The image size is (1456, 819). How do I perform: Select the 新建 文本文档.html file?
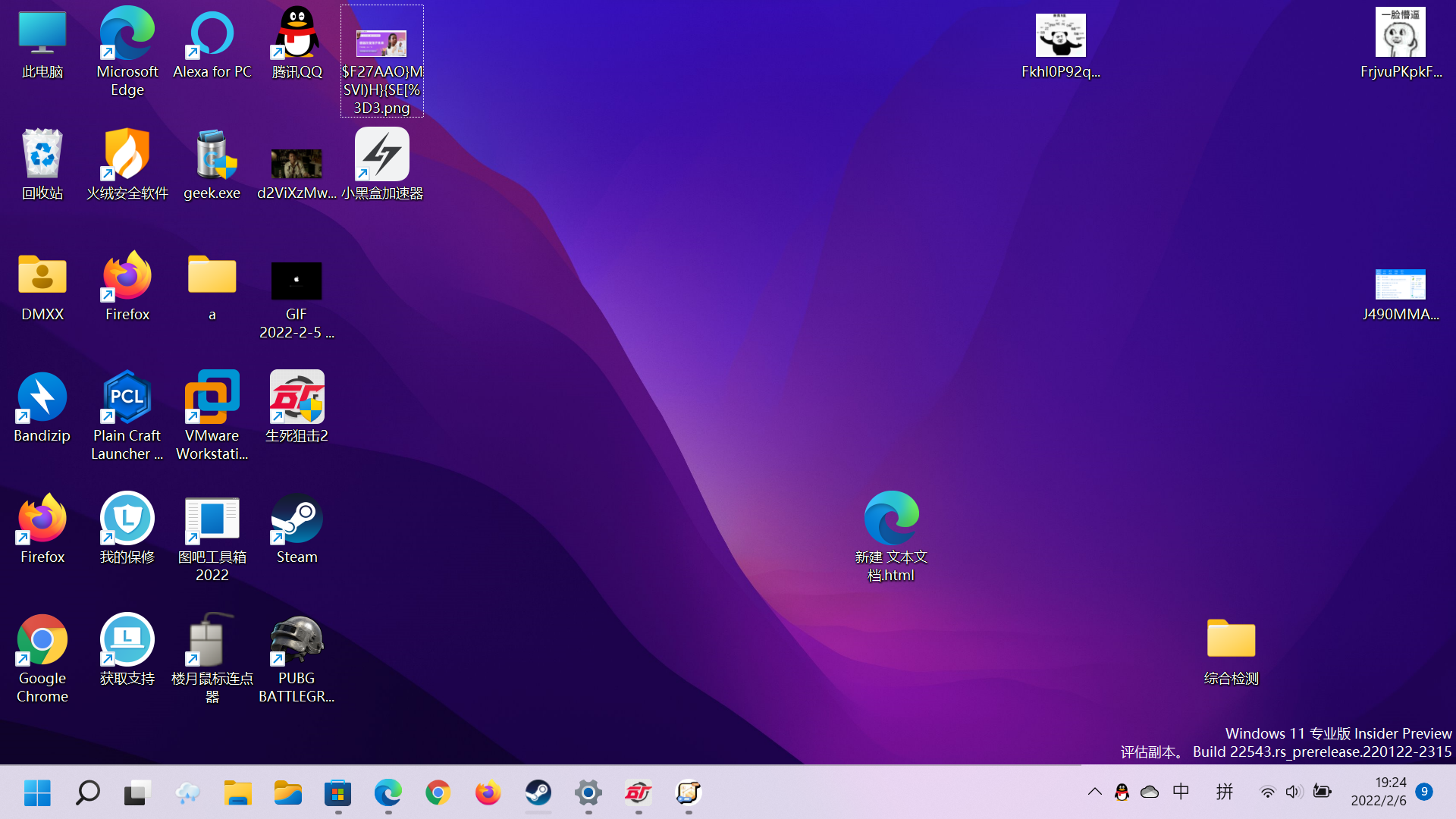click(892, 538)
